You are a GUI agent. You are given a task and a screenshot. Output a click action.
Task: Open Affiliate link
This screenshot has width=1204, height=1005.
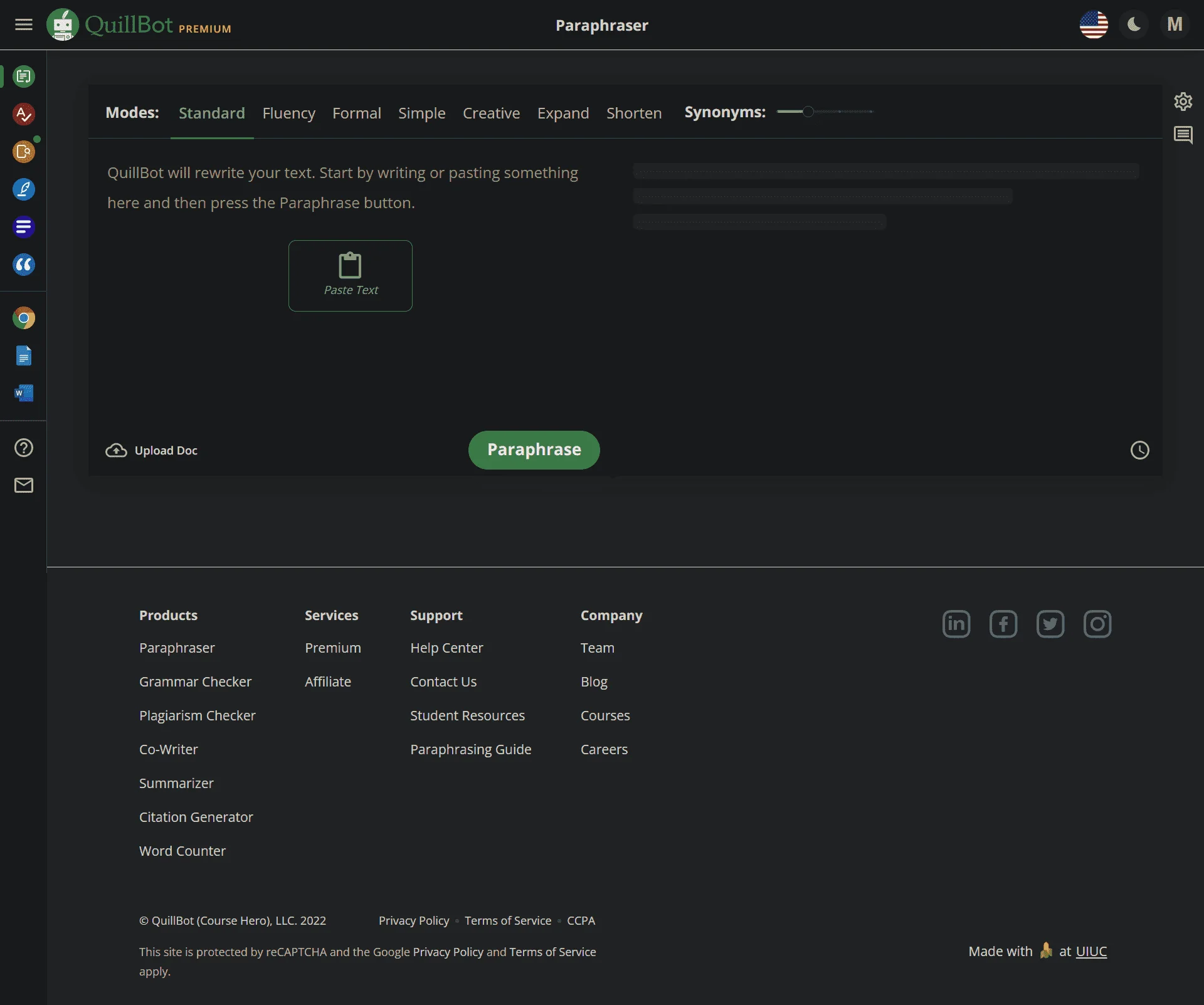coord(328,681)
